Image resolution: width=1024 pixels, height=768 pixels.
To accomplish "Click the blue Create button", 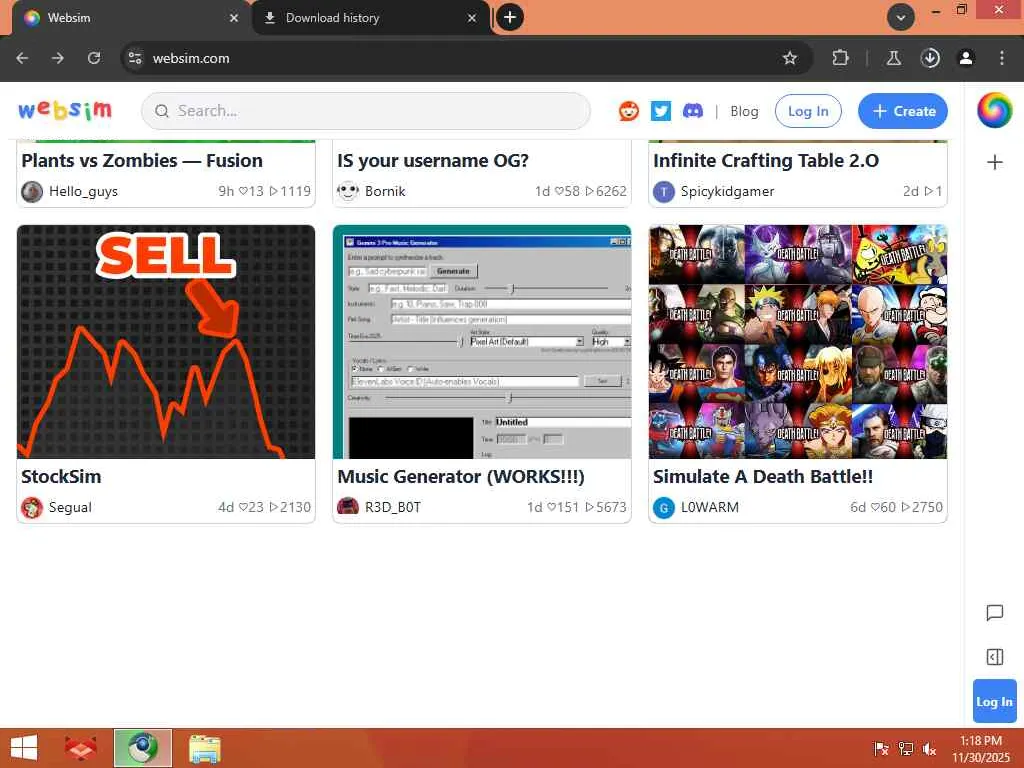I will pyautogui.click(x=903, y=111).
